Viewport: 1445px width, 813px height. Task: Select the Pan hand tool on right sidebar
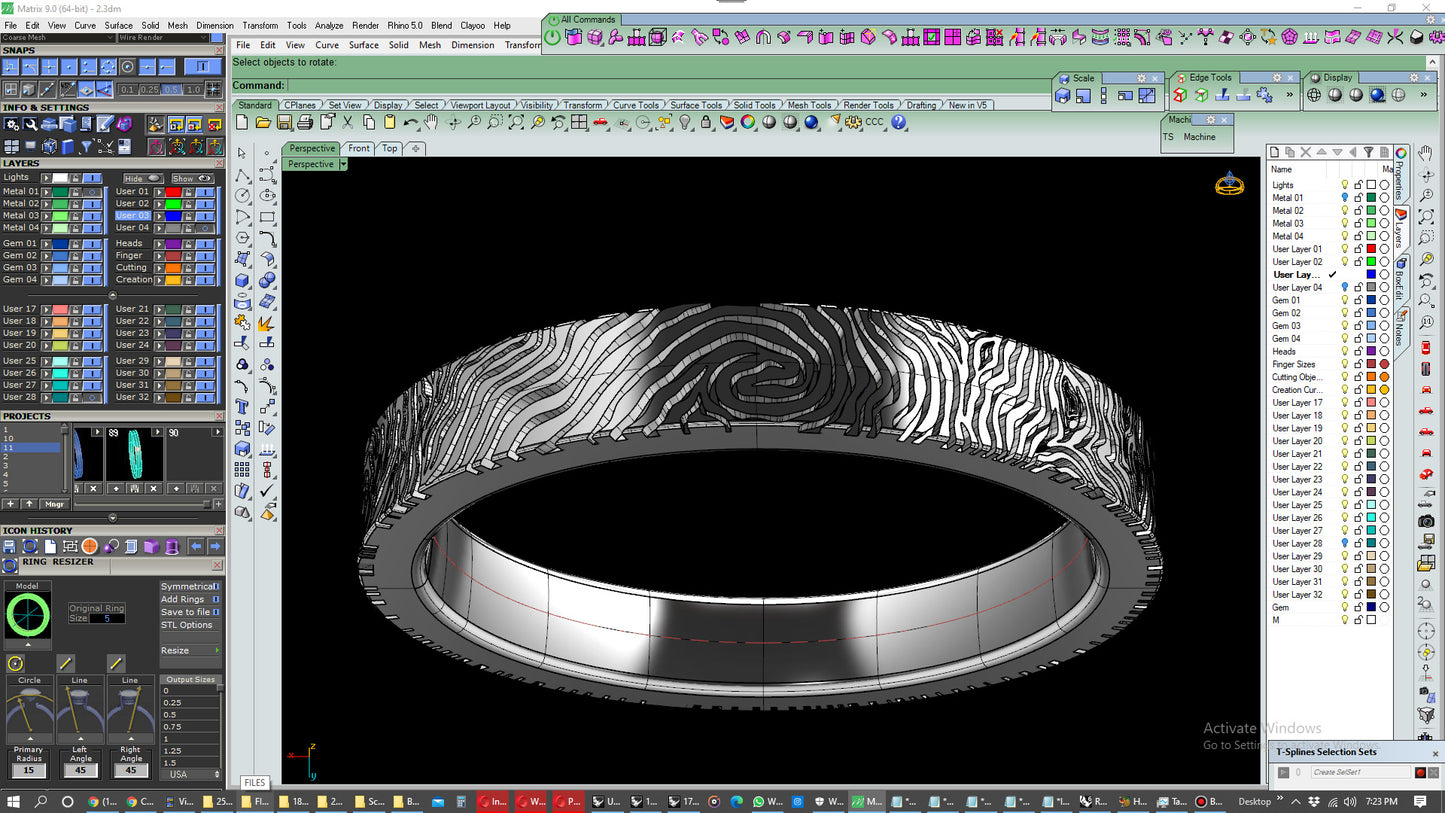click(1427, 151)
